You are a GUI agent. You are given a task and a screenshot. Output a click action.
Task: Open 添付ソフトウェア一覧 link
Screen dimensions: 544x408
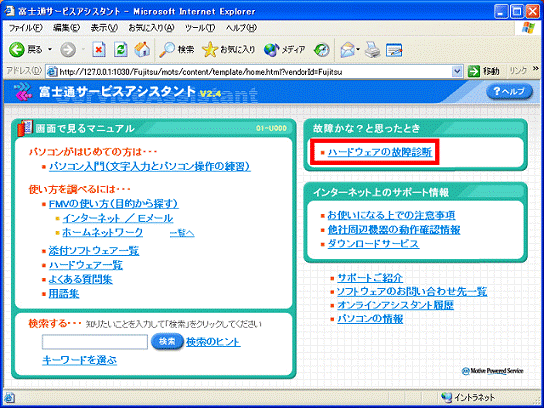coord(94,250)
